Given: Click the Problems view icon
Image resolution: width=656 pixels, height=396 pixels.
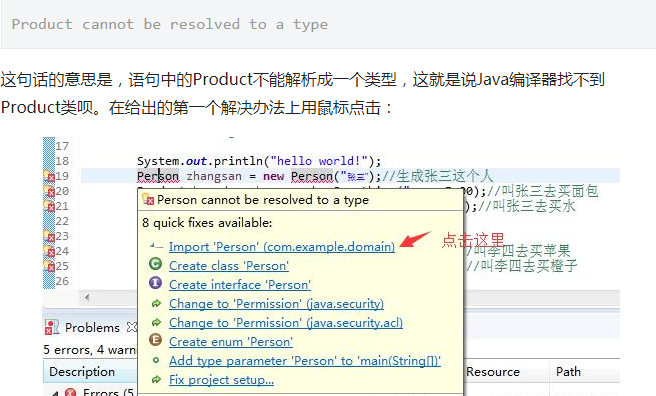Looking at the screenshot, I should click(52, 327).
